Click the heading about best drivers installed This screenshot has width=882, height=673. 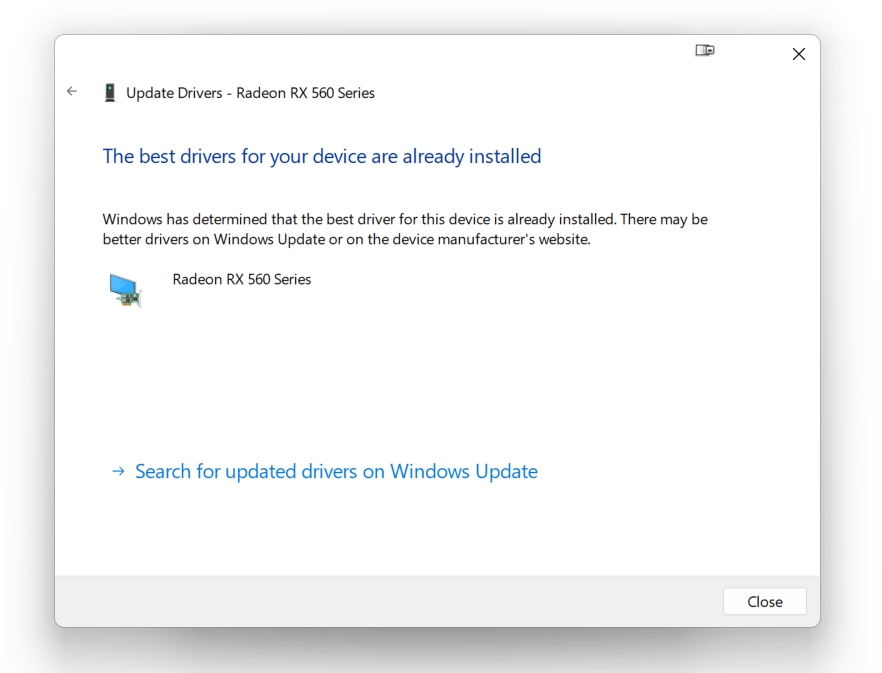(321, 156)
